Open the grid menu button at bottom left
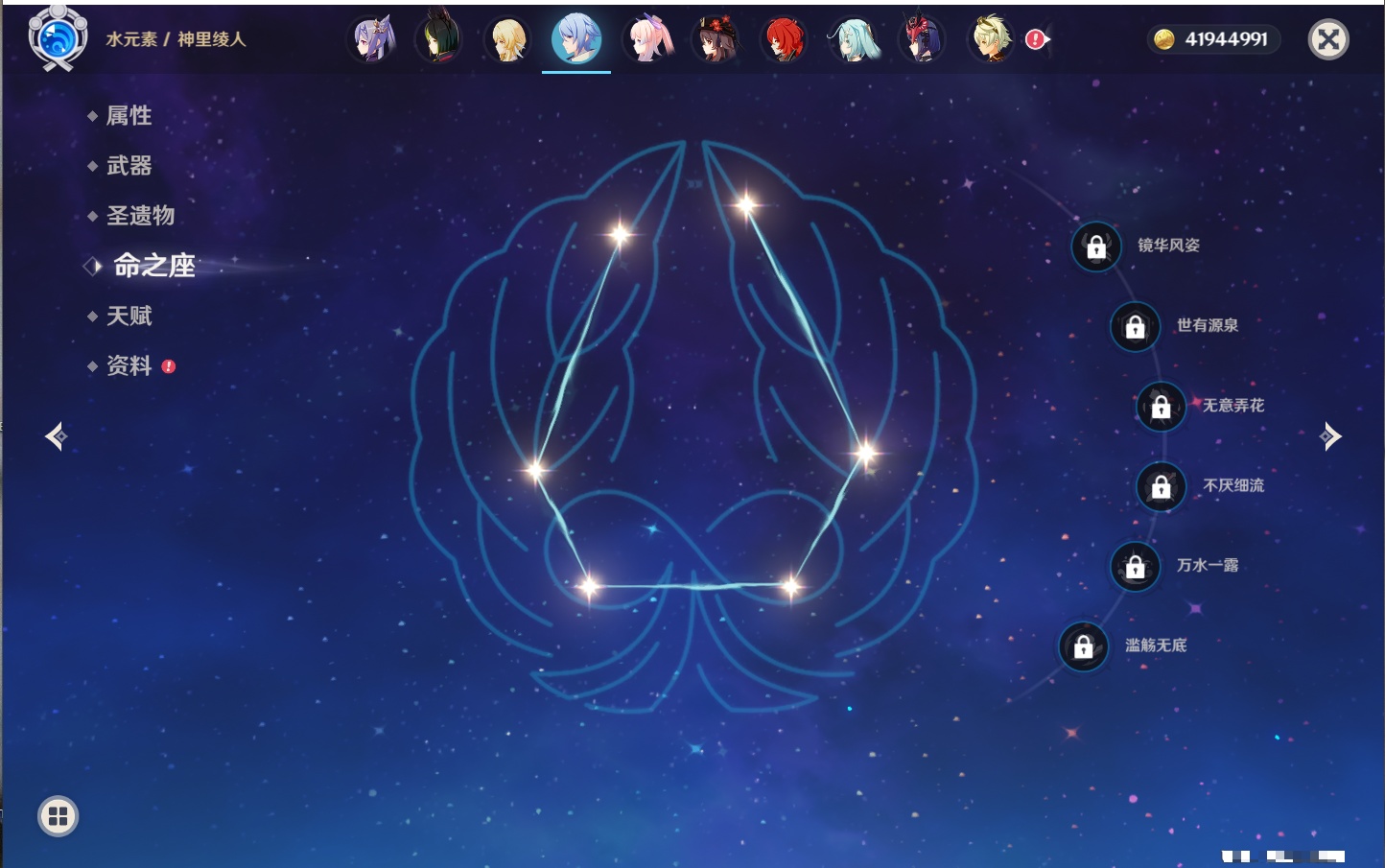This screenshot has height=868, width=1385. click(58, 816)
